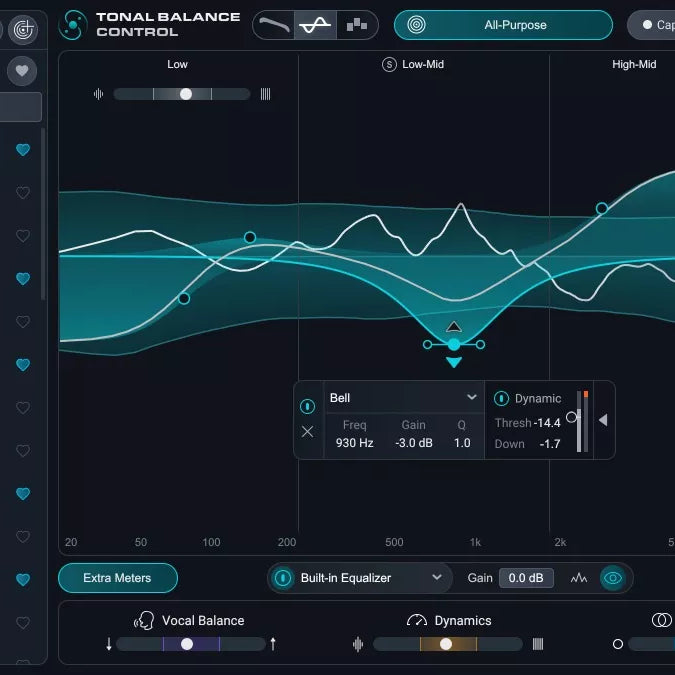Toggle the Dynamic mode power button
675x675 pixels.
click(502, 398)
